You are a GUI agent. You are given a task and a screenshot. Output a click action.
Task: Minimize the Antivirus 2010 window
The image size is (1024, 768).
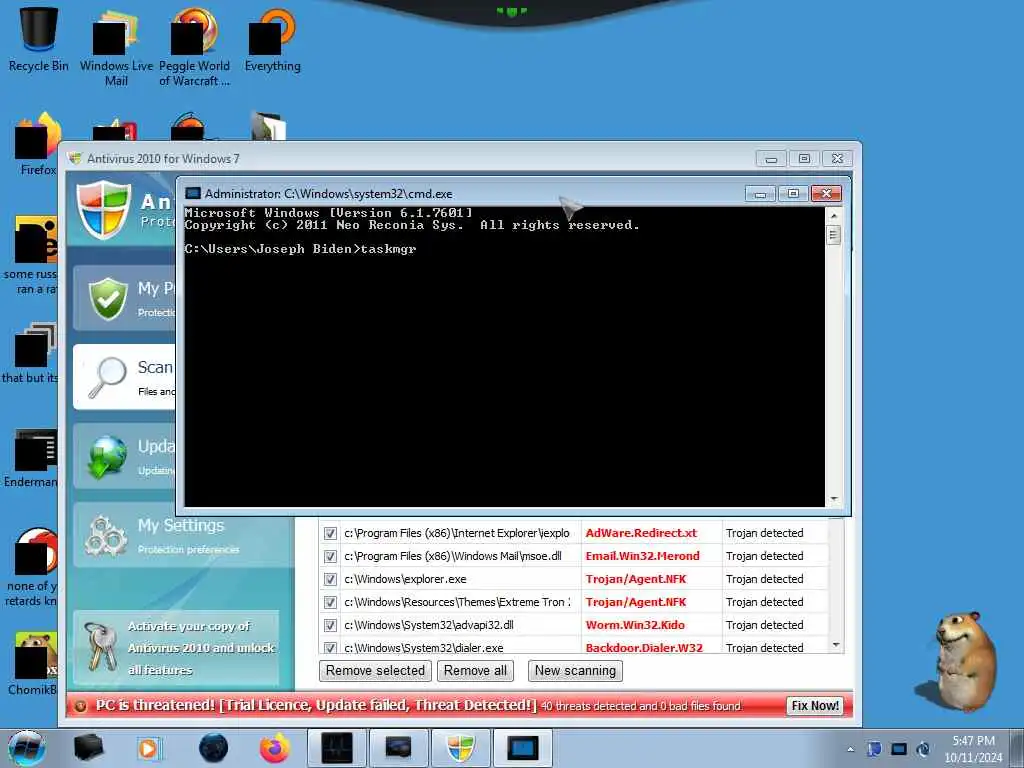771,159
